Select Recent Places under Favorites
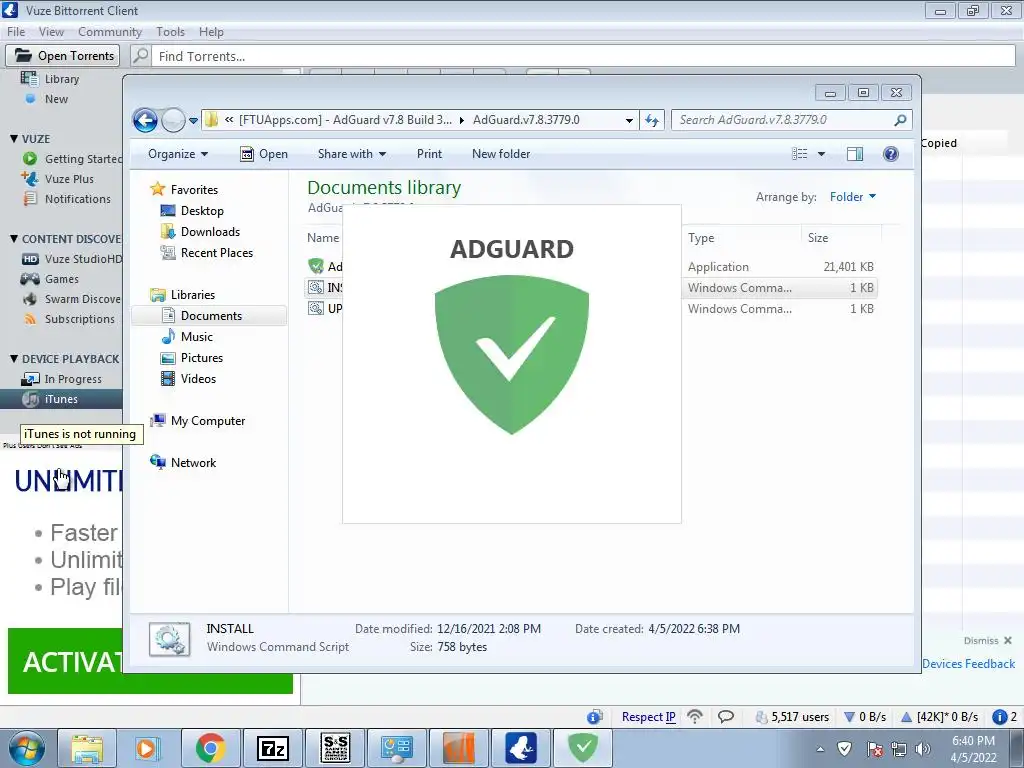 [207, 253]
